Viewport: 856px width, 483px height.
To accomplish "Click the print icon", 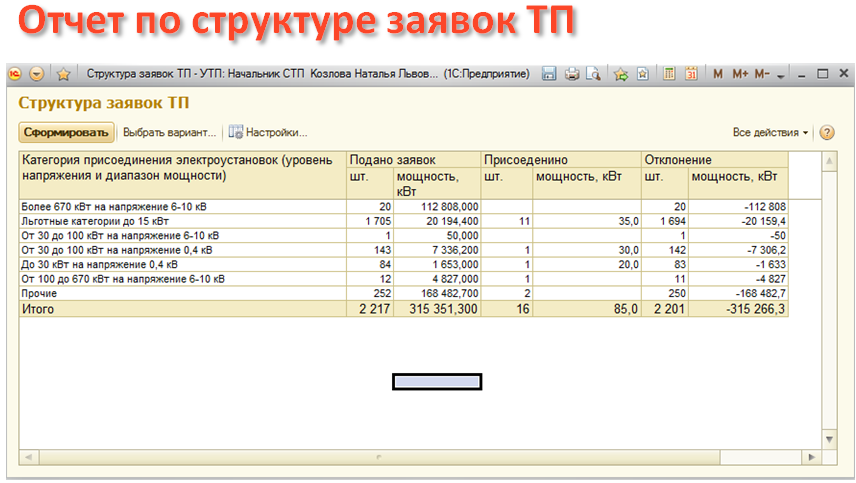I will coord(572,74).
